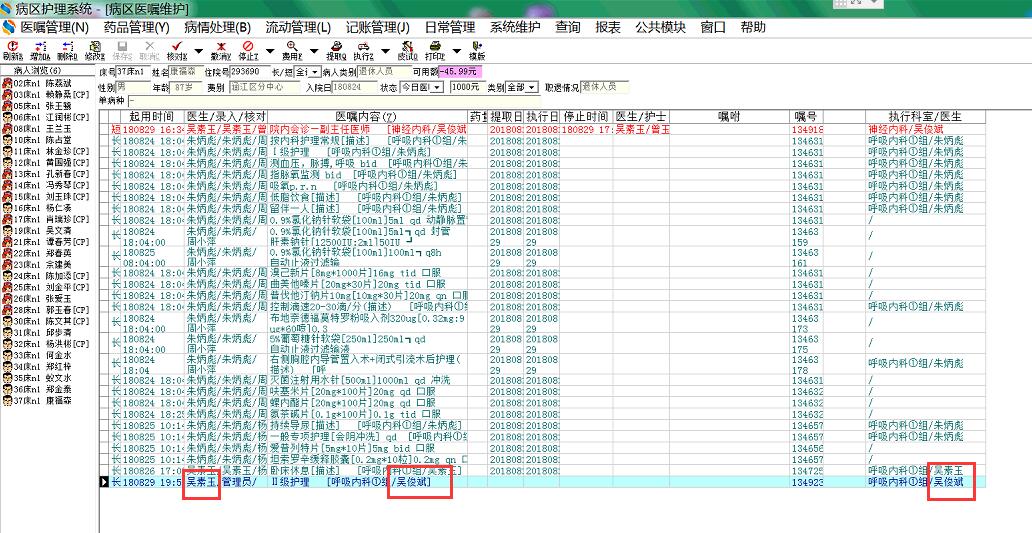Click the 删除 delete order toolbar icon
This screenshot has width=1032, height=533.
point(67,46)
